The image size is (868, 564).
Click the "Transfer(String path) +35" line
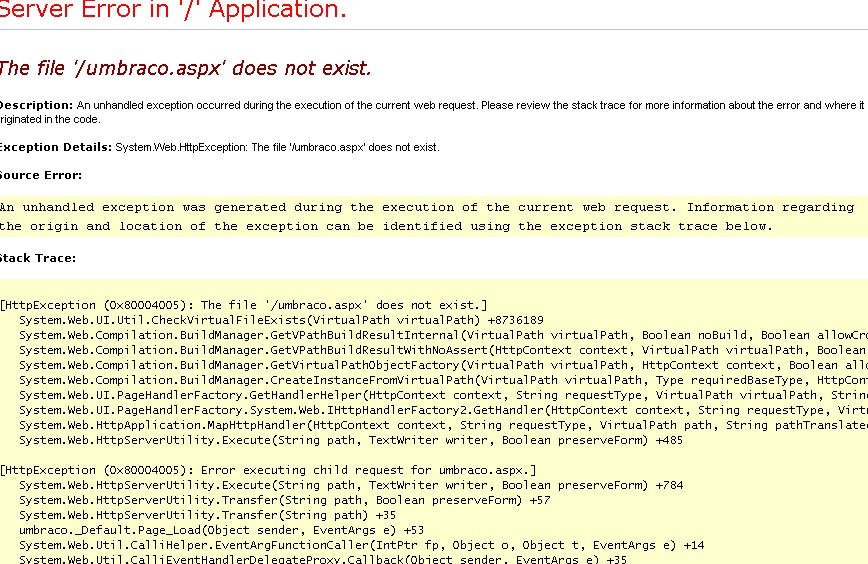[208, 515]
